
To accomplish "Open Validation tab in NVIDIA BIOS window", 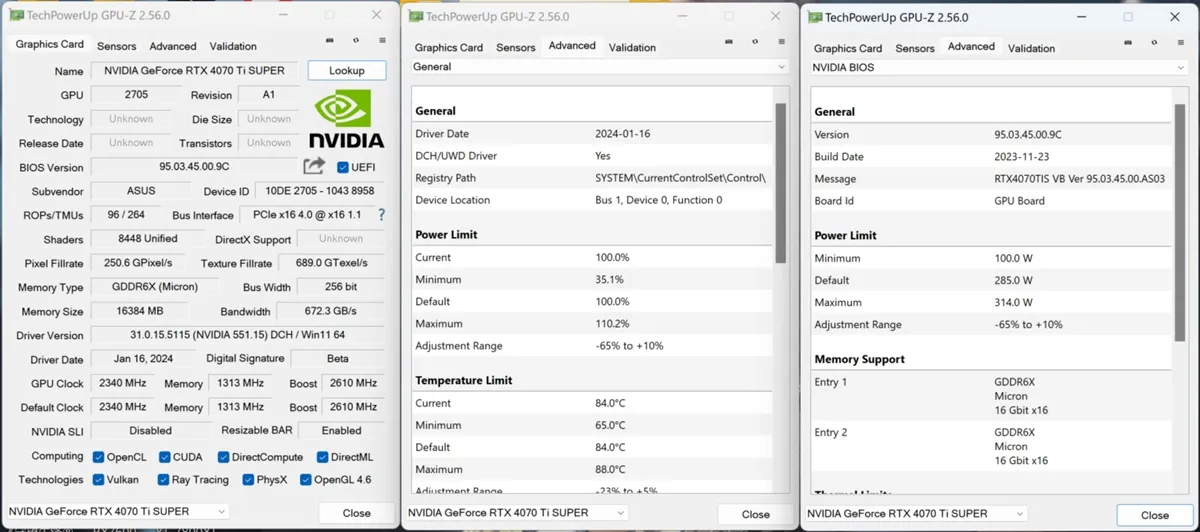I will coord(1031,48).
